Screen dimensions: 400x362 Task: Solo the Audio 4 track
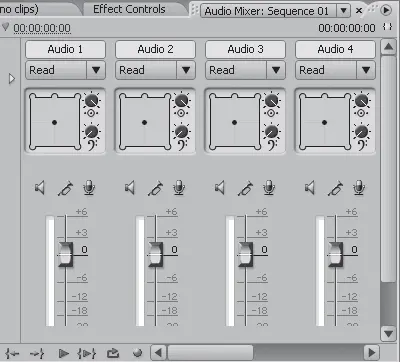coord(335,188)
